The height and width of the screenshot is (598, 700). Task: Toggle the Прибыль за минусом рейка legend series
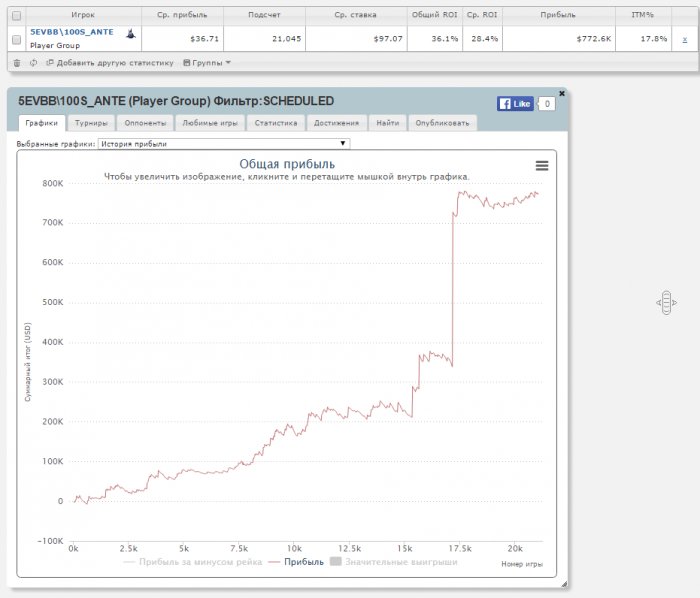click(192, 562)
